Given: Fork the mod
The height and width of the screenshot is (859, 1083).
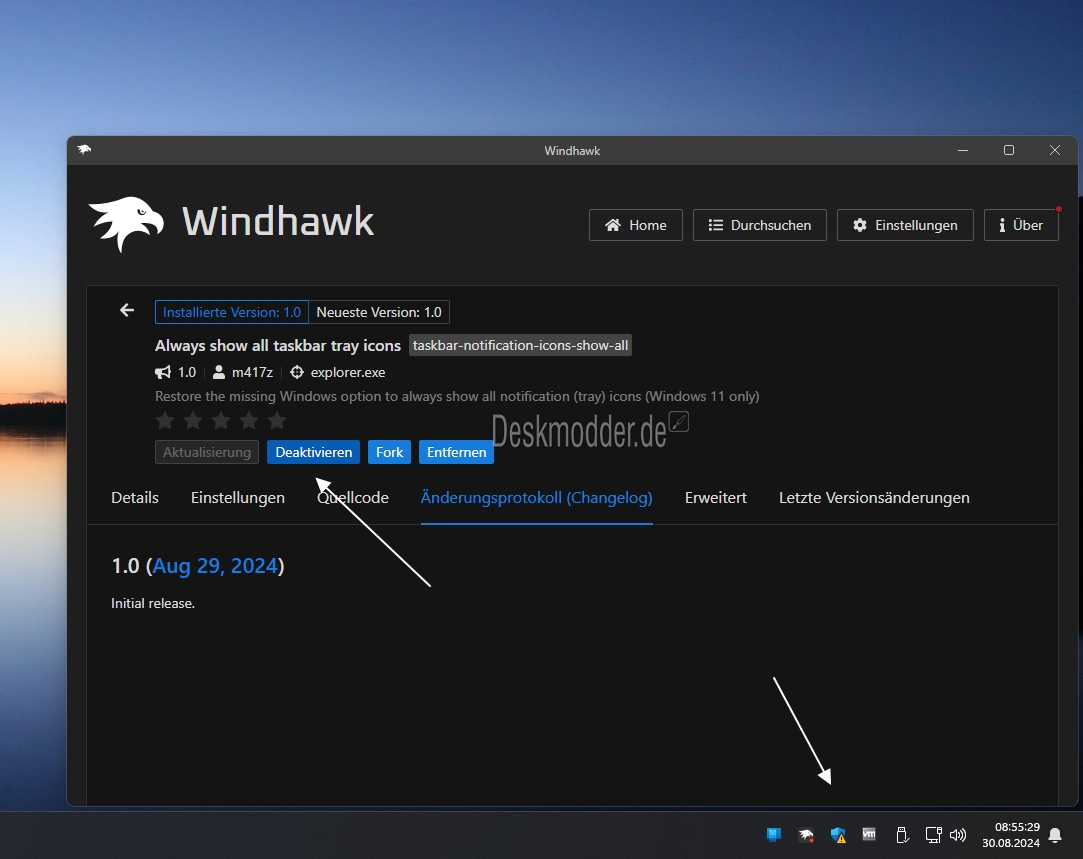Looking at the screenshot, I should coord(390,452).
